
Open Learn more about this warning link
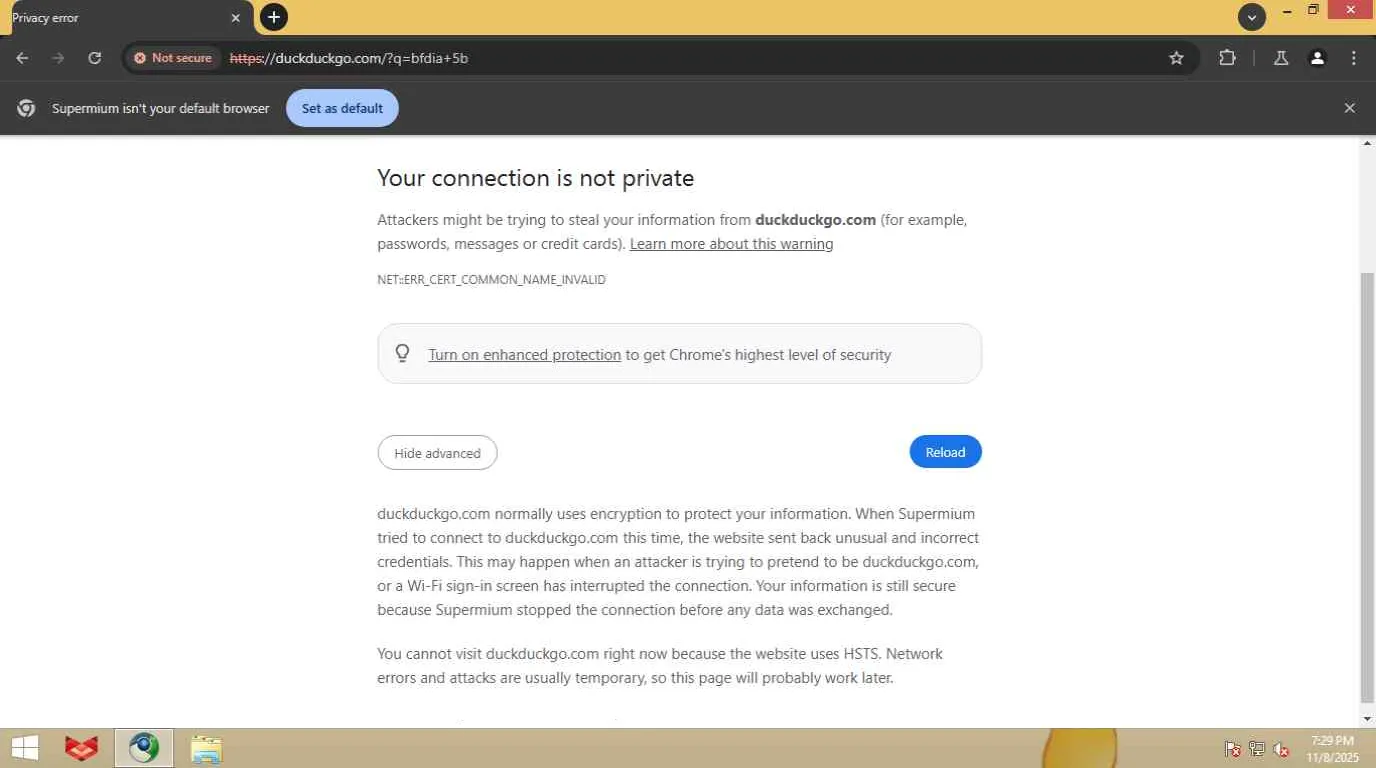(731, 244)
